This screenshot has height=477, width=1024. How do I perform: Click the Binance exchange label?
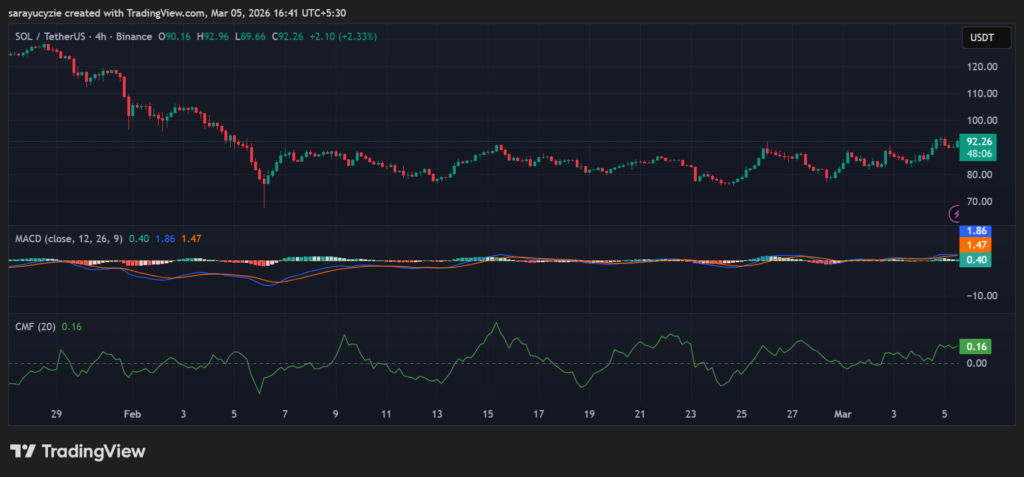coord(137,36)
